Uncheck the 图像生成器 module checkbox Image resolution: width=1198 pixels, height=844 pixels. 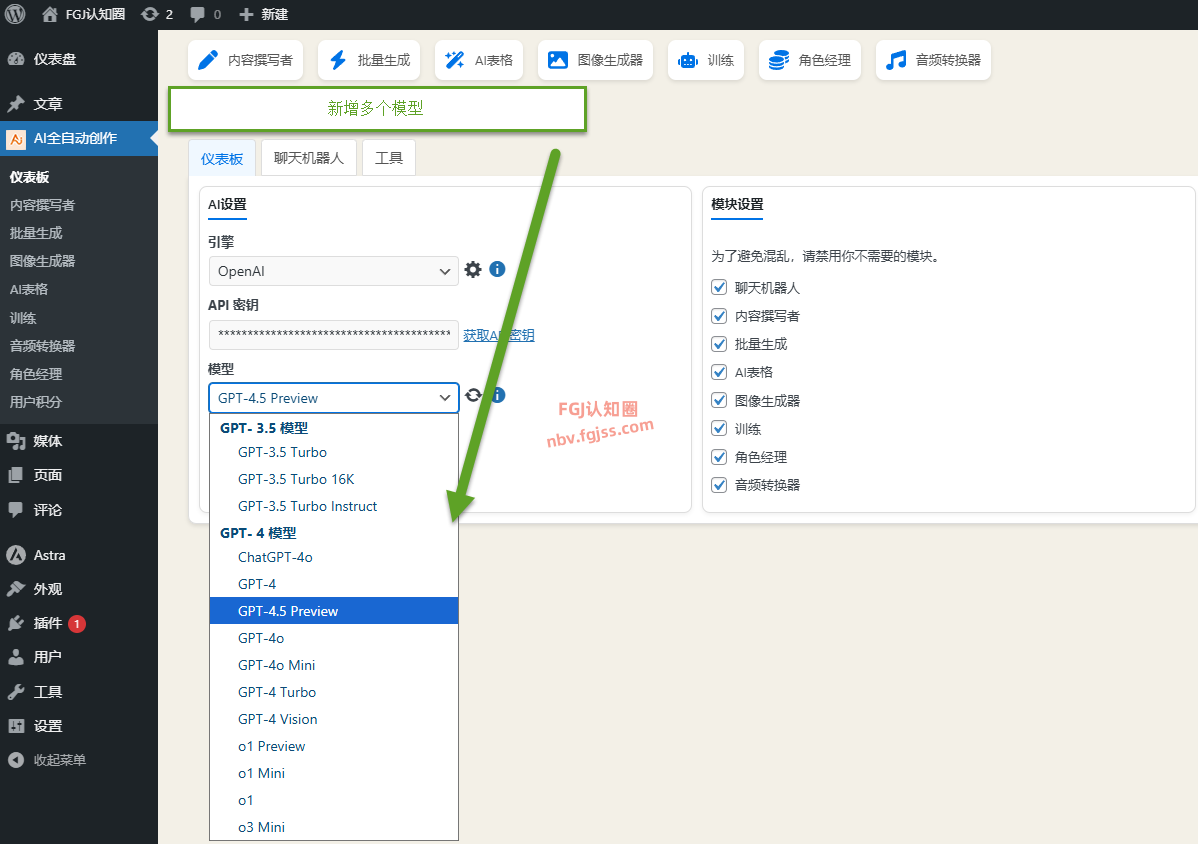[719, 400]
